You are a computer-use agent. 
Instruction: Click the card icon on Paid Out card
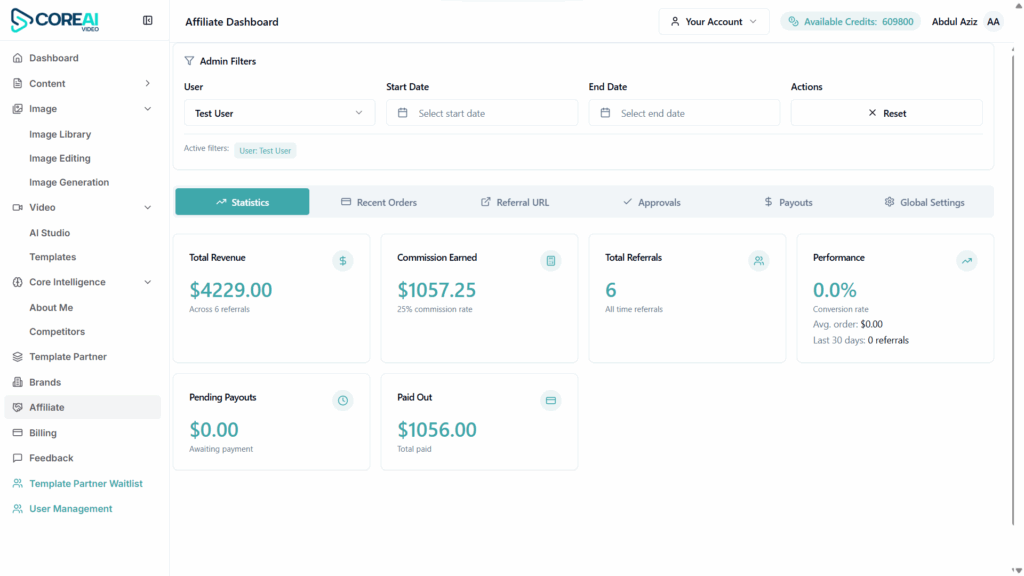(551, 401)
